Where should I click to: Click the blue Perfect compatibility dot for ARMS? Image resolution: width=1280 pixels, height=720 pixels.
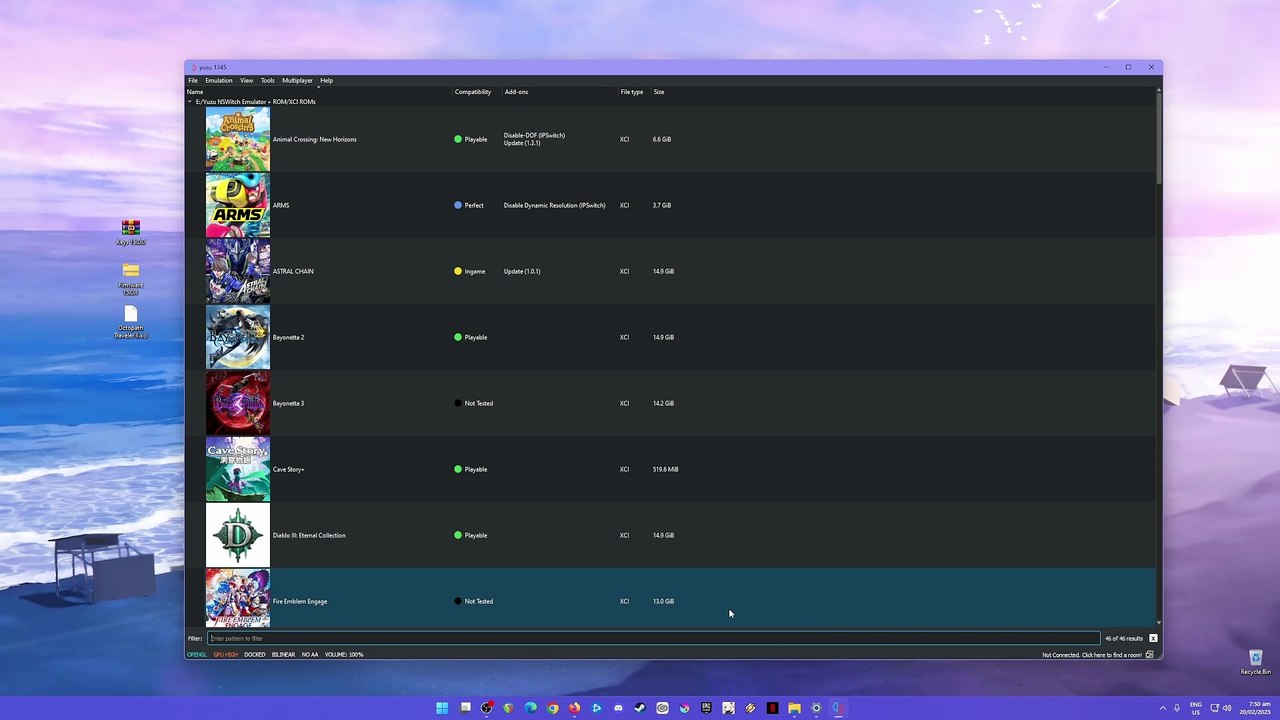458,205
